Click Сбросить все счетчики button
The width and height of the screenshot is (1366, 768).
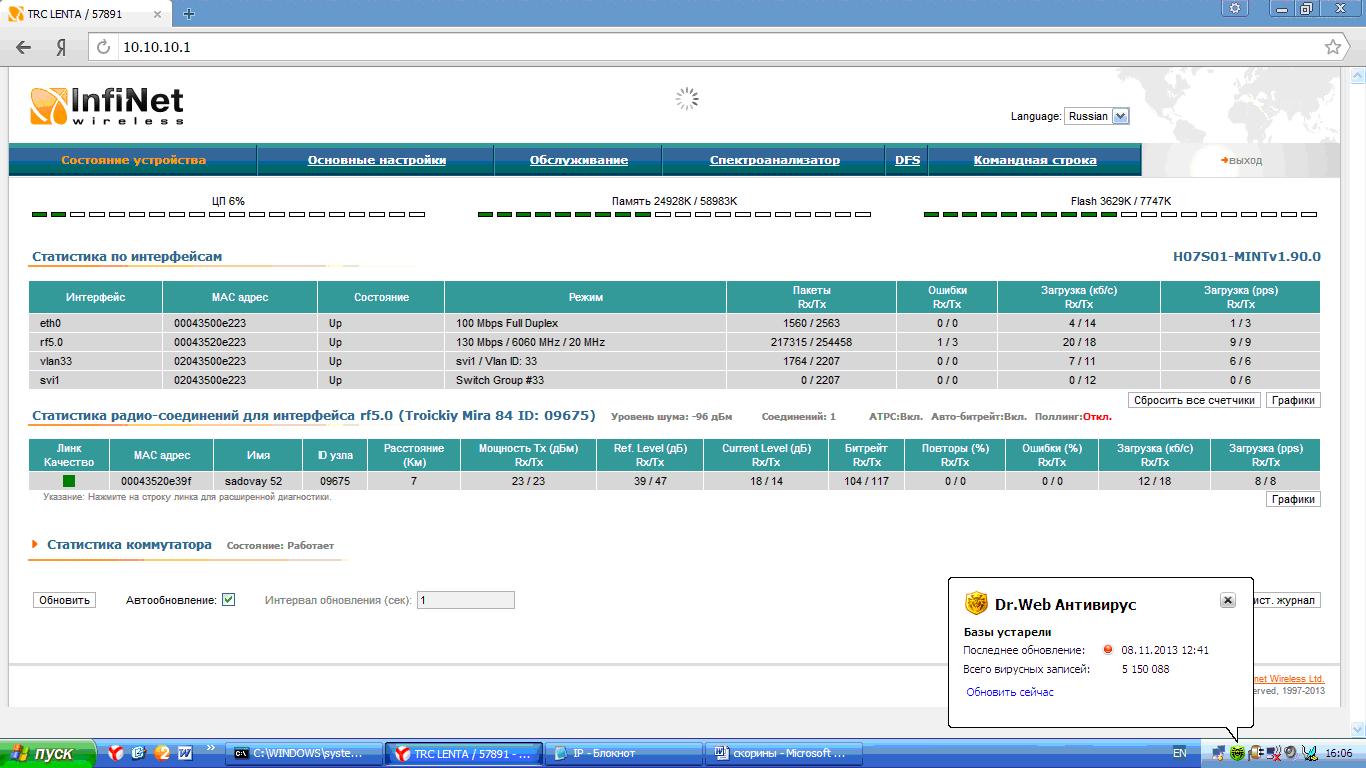point(1194,400)
